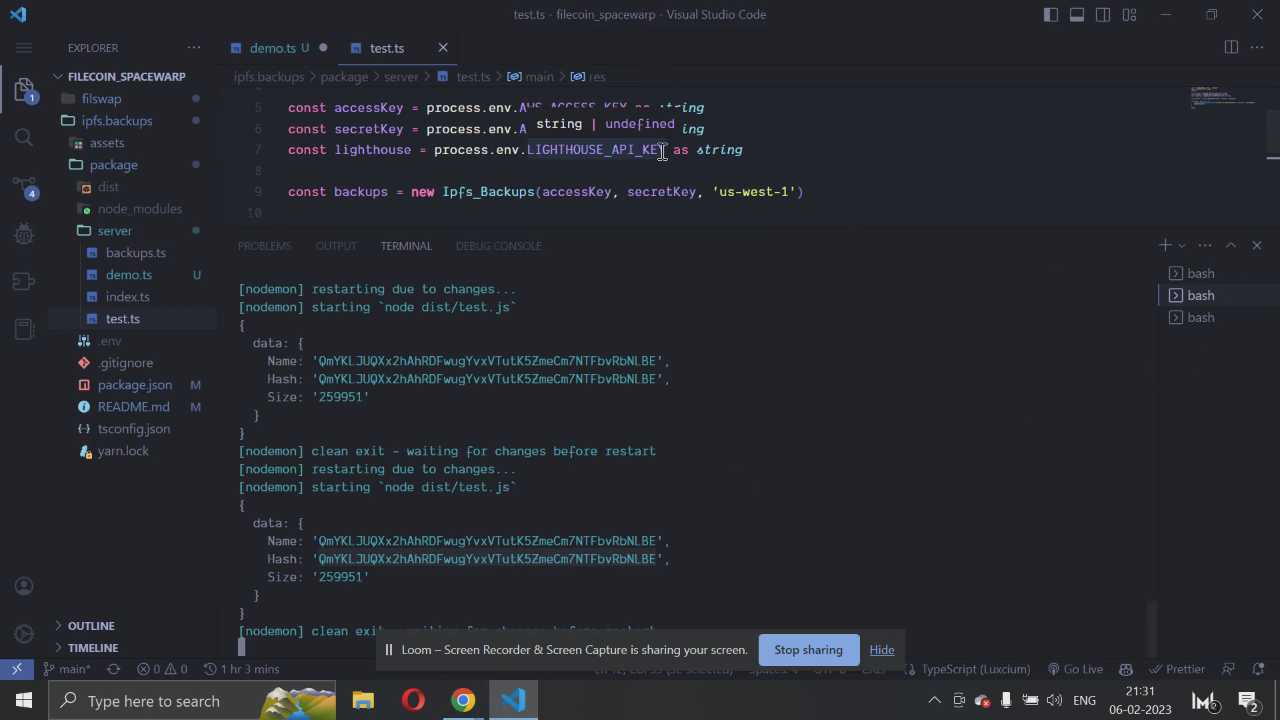This screenshot has height=720, width=1280.
Task: Toggle primary side bar layout icon
Action: click(x=1051, y=14)
